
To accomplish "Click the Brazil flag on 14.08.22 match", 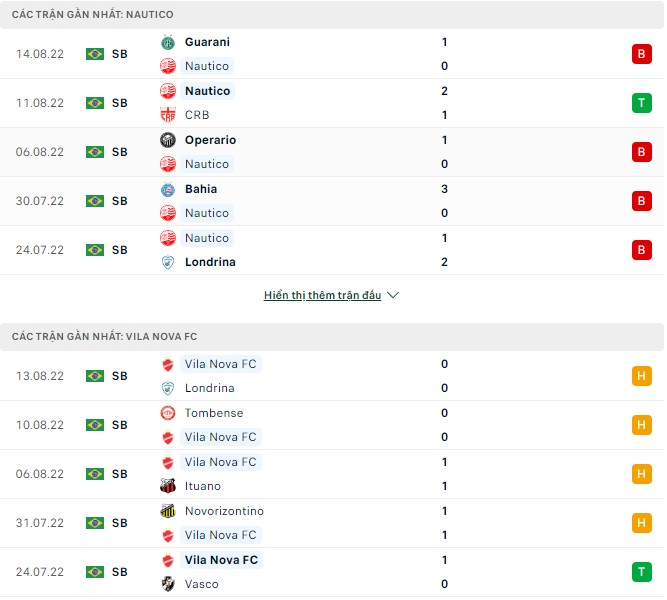I will 95,54.
